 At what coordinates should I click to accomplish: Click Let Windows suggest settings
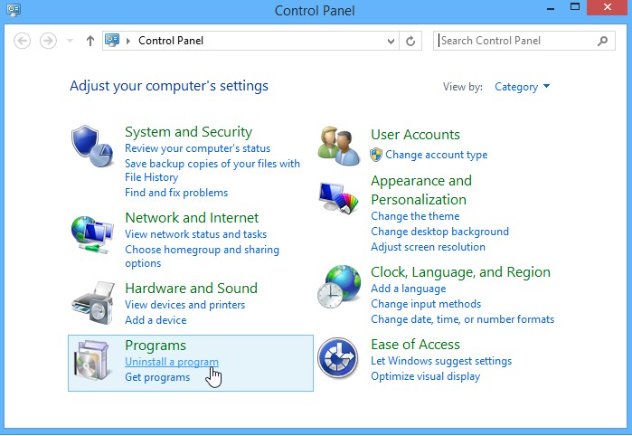[x=441, y=361]
